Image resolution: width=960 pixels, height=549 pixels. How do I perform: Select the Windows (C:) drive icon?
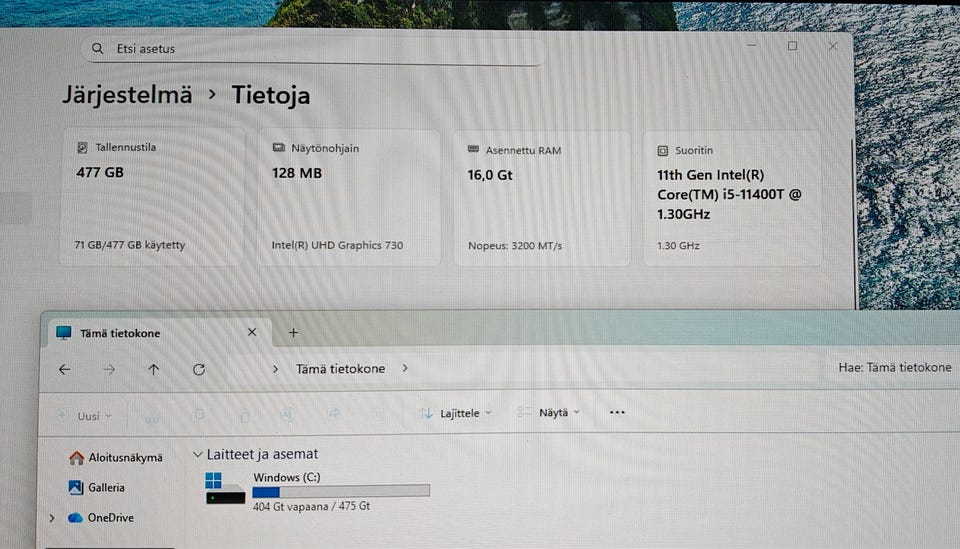(224, 488)
